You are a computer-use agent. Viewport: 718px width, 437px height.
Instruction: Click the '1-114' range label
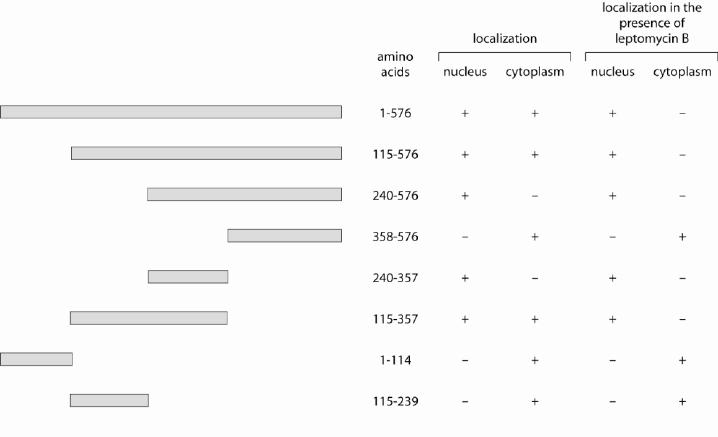(x=395, y=361)
